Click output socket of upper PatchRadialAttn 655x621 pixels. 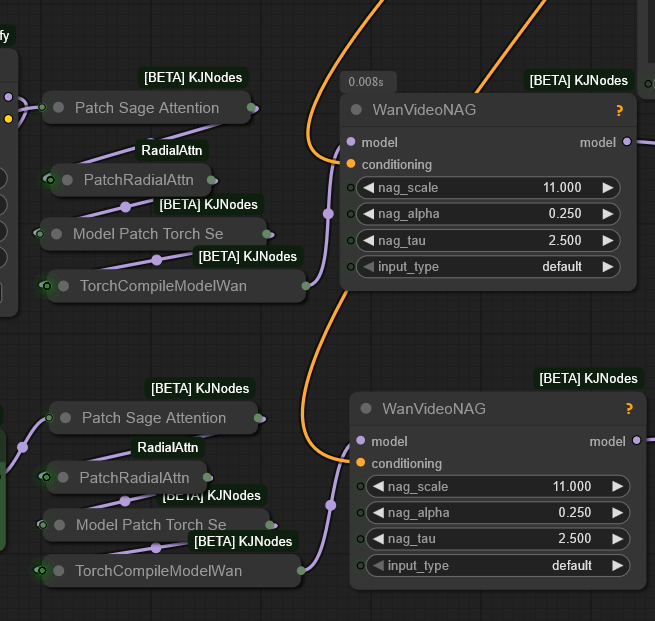click(211, 180)
